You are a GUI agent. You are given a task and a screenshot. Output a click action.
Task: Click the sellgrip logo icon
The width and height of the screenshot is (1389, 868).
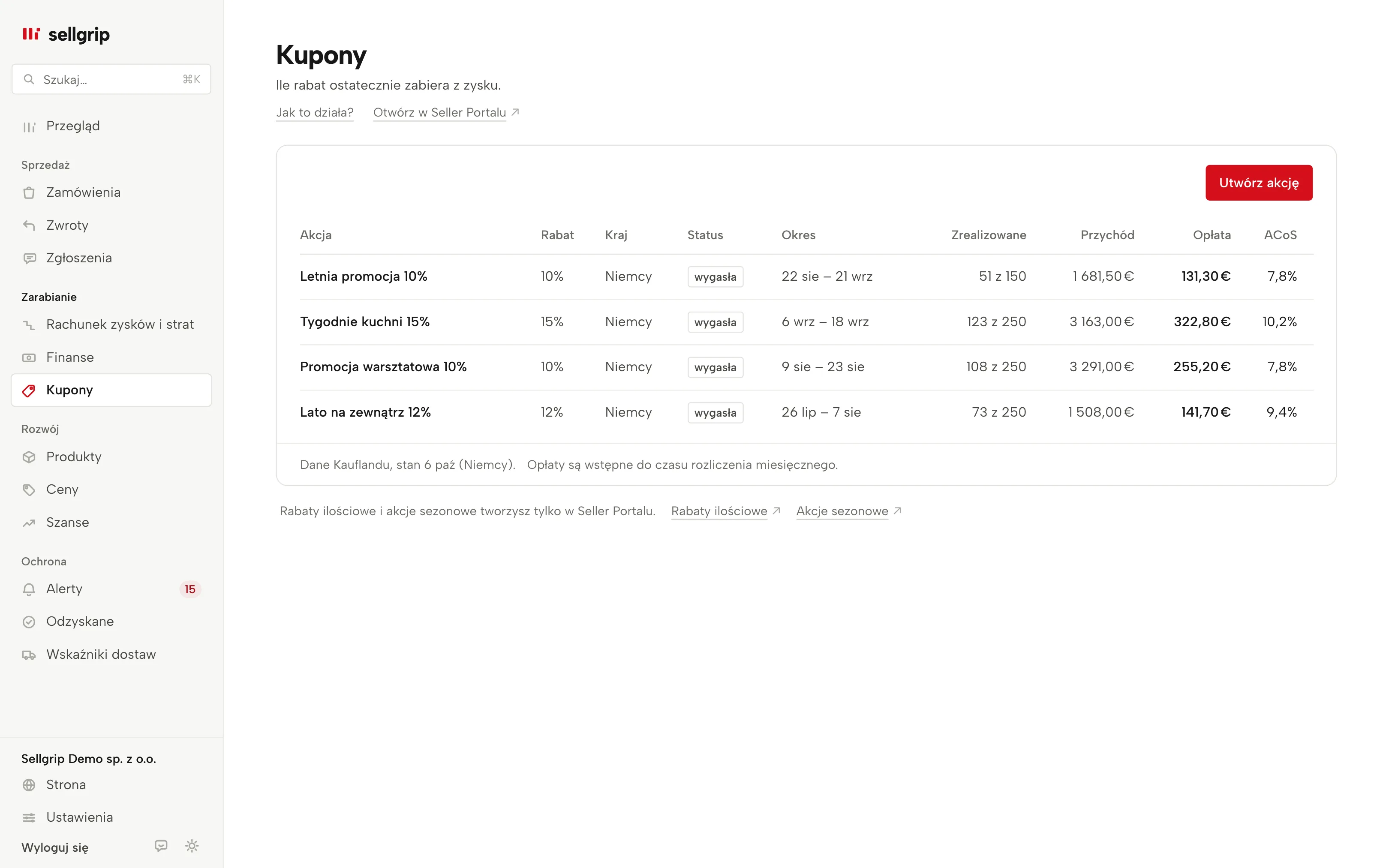(31, 34)
